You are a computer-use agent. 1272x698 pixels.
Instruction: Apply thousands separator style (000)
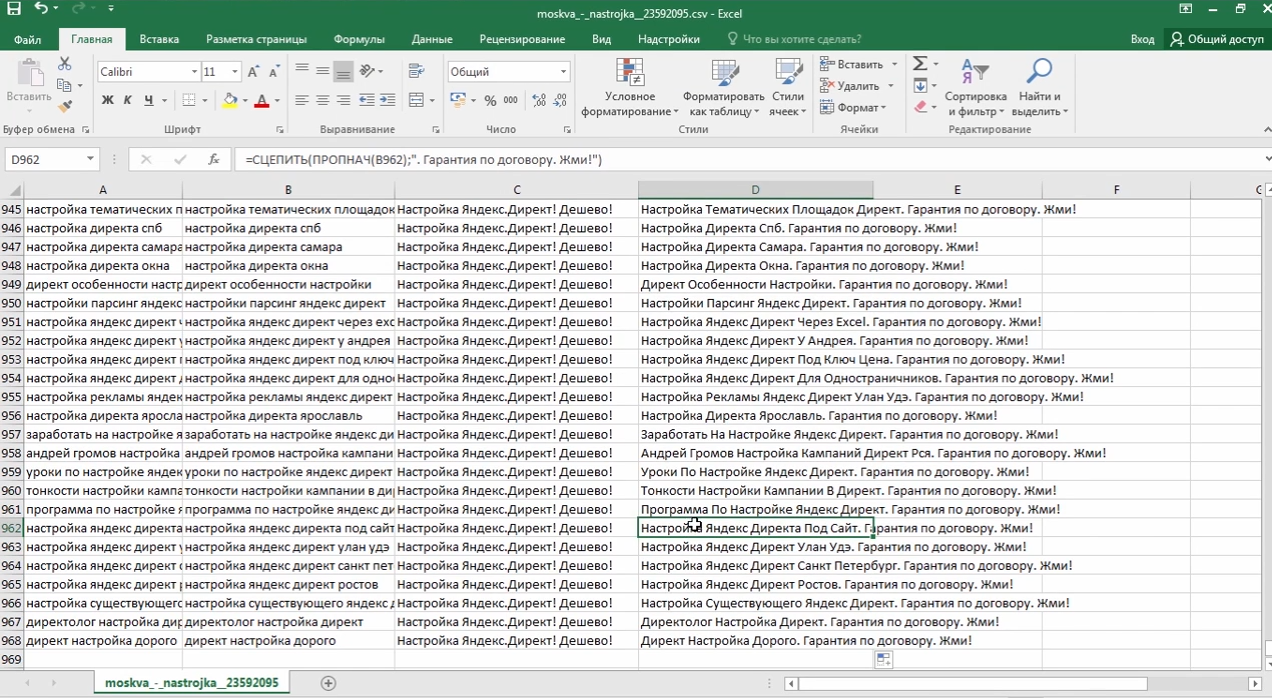(x=511, y=100)
